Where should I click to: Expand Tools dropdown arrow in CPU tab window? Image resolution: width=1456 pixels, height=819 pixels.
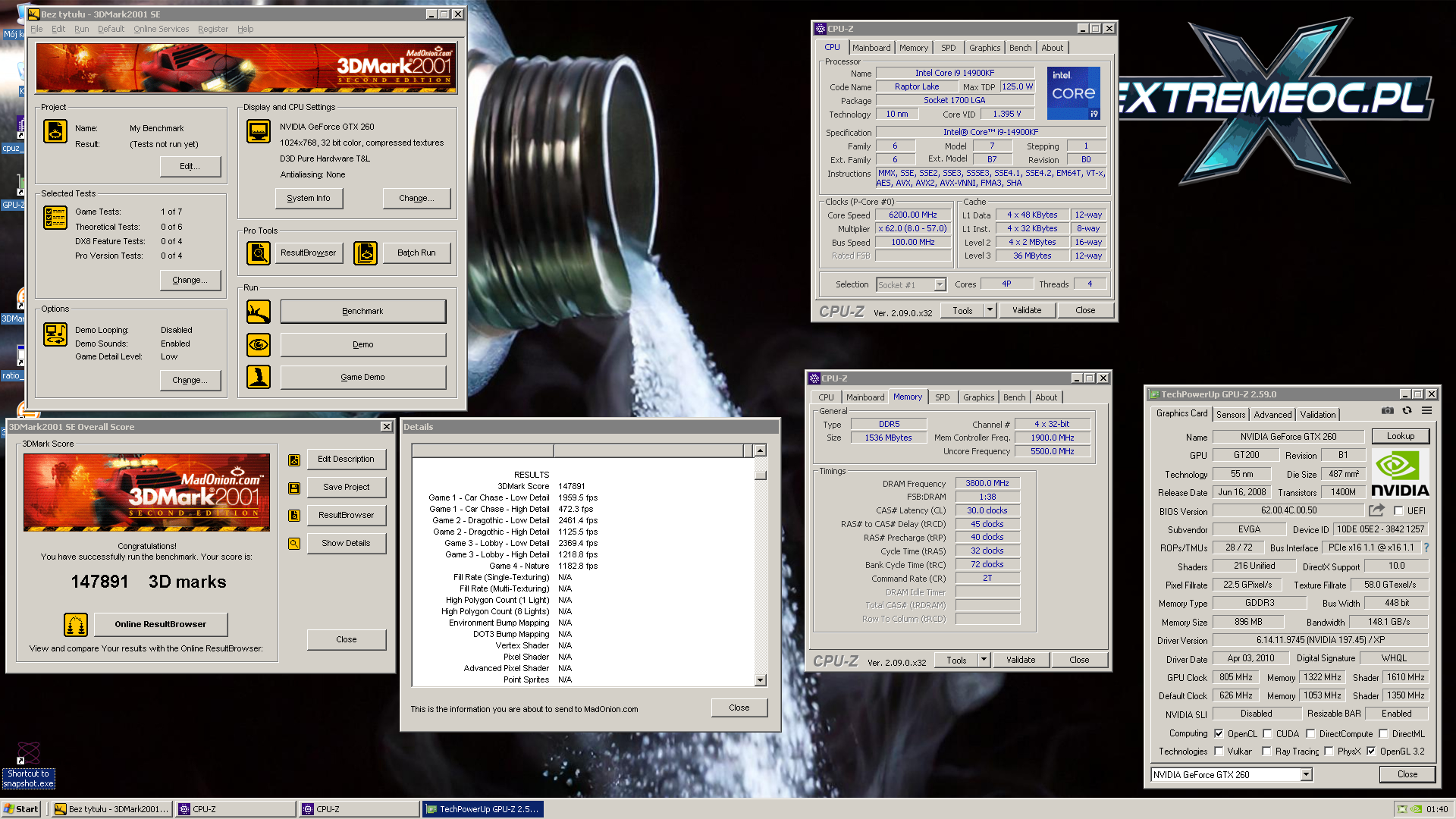[x=990, y=310]
